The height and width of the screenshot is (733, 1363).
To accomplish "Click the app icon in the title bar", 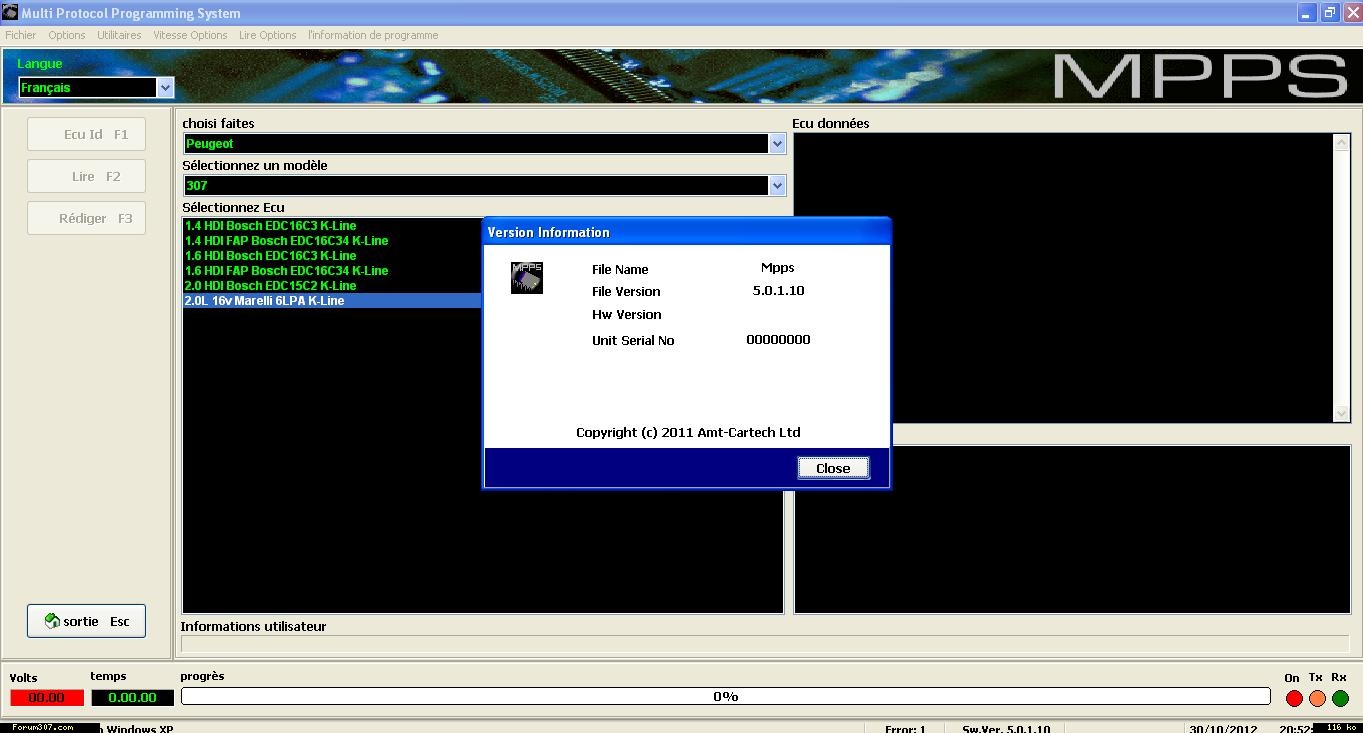I will pos(10,12).
